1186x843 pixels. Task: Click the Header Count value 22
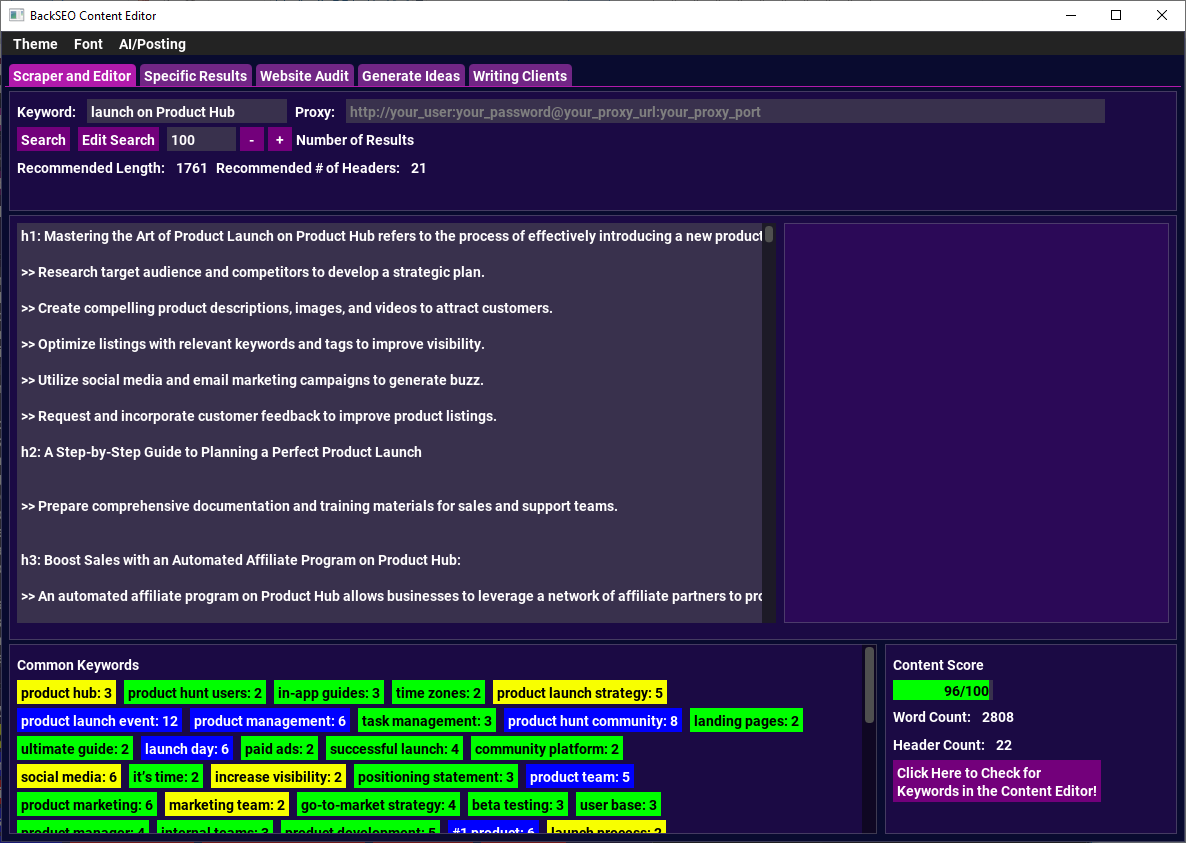pyautogui.click(x=1004, y=745)
